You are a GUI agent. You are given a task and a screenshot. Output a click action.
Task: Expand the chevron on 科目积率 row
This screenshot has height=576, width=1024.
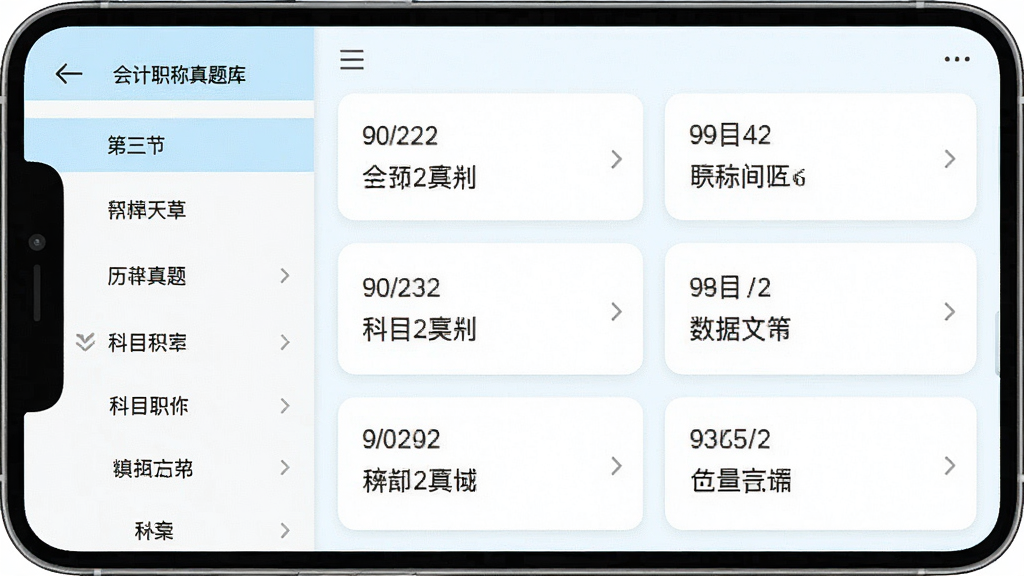285,342
